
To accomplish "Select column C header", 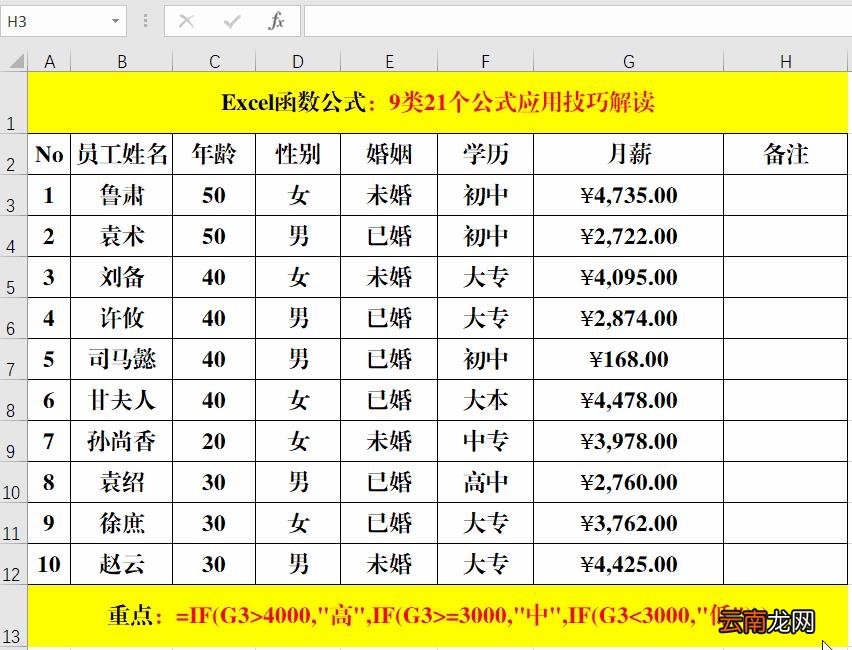I will coord(214,61).
